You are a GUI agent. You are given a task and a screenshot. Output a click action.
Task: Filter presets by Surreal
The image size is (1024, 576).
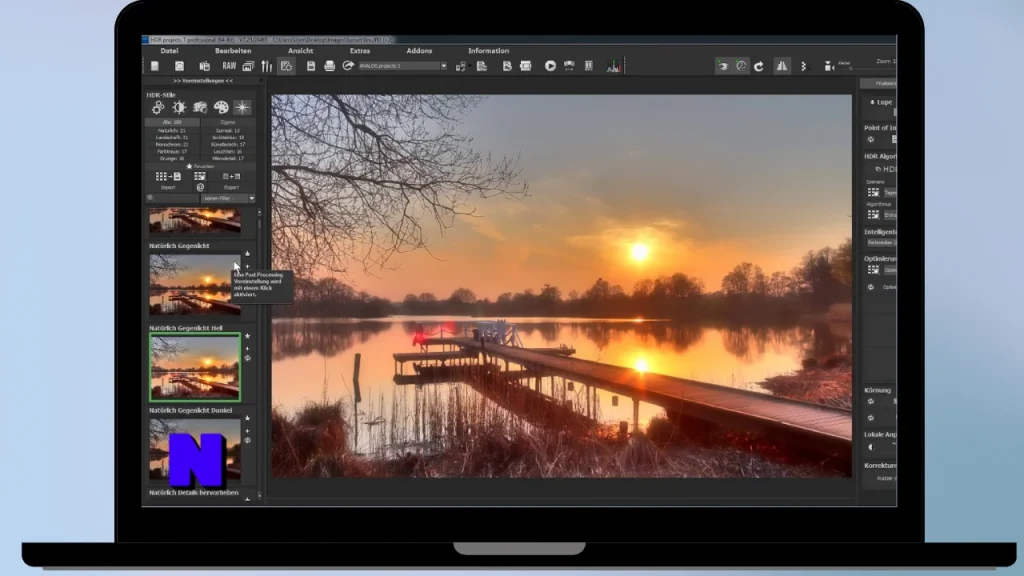(228, 131)
